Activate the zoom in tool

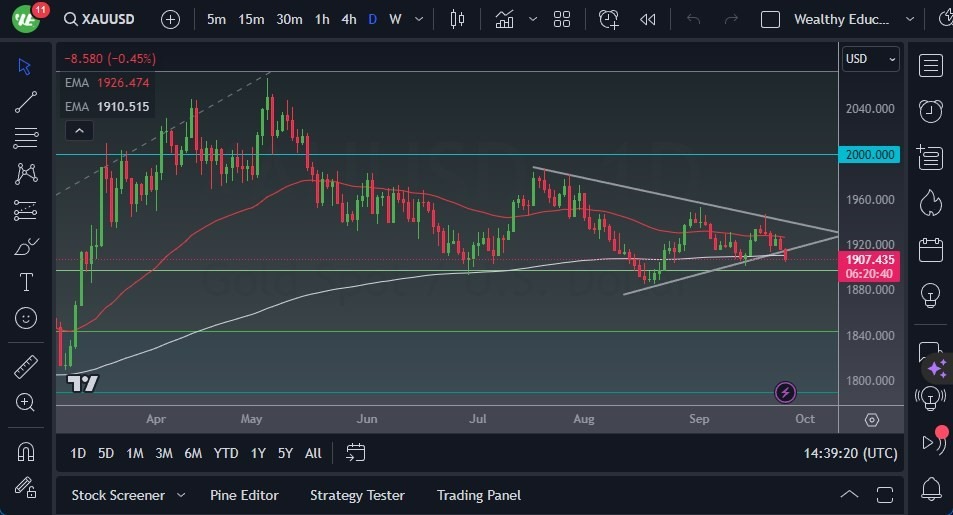click(26, 403)
